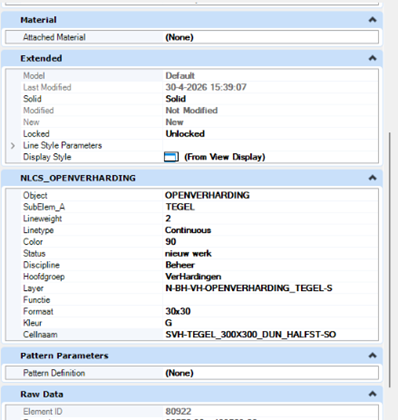
Task: Select the Not Modified value
Action: (192, 111)
